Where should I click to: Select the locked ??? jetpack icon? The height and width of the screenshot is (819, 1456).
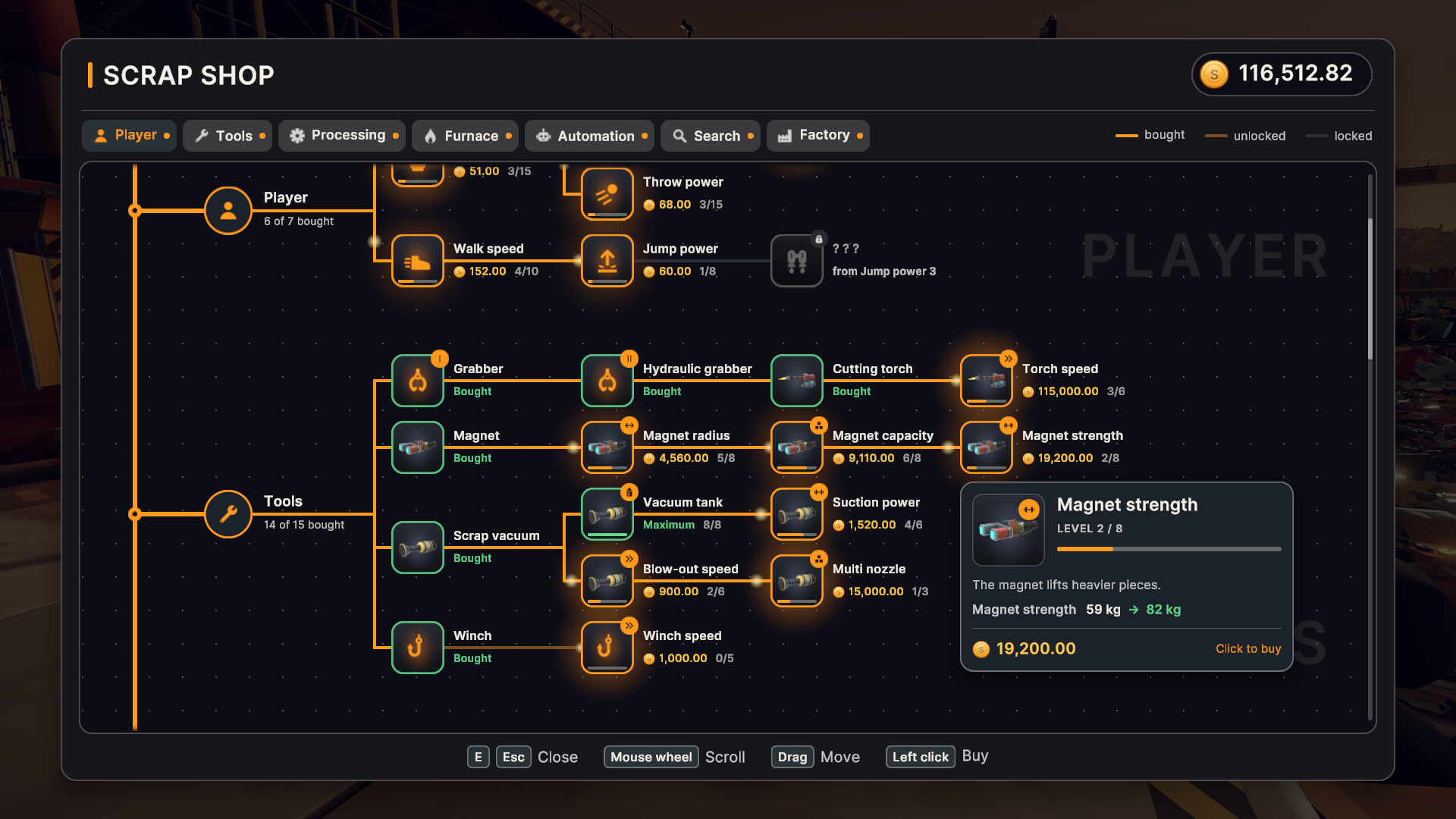[x=796, y=261]
